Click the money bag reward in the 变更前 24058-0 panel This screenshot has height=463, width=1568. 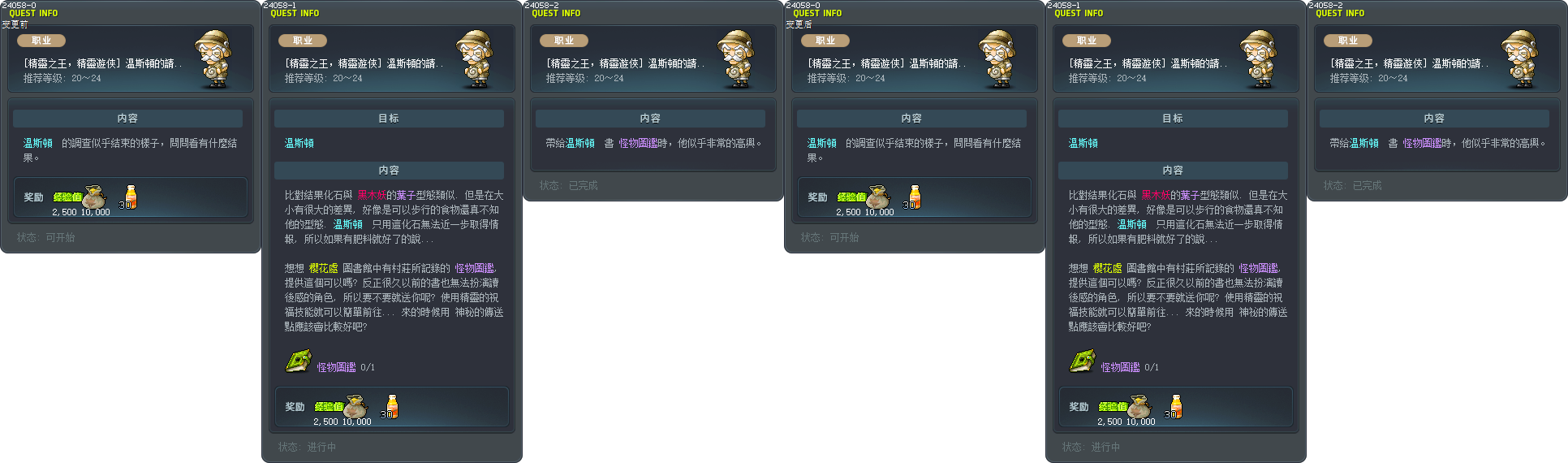pos(94,197)
